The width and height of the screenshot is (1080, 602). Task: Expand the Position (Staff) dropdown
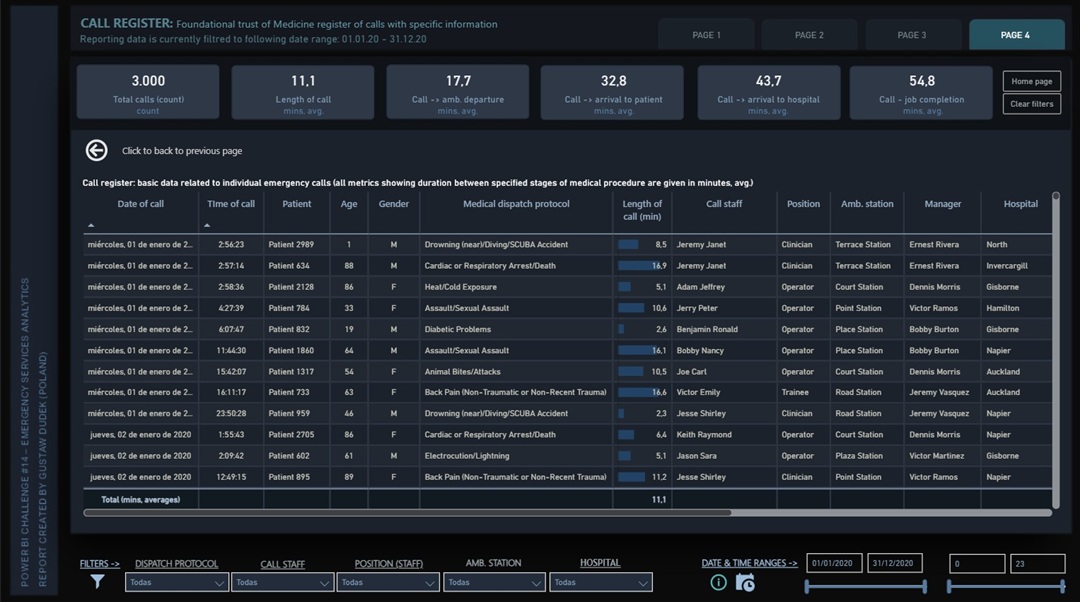388,582
